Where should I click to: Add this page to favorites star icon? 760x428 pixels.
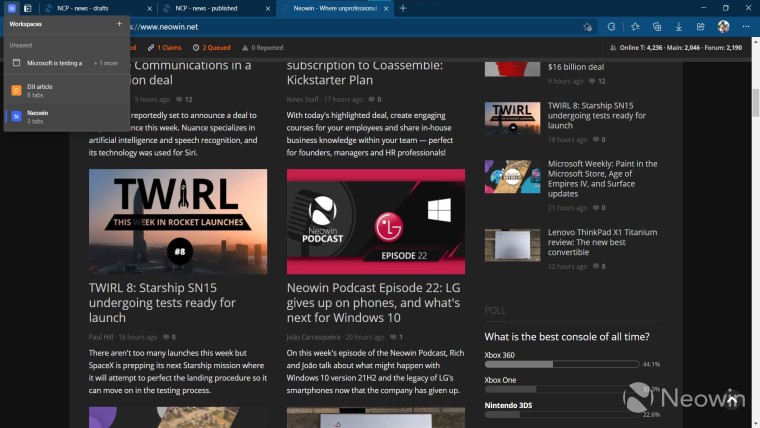[587, 27]
